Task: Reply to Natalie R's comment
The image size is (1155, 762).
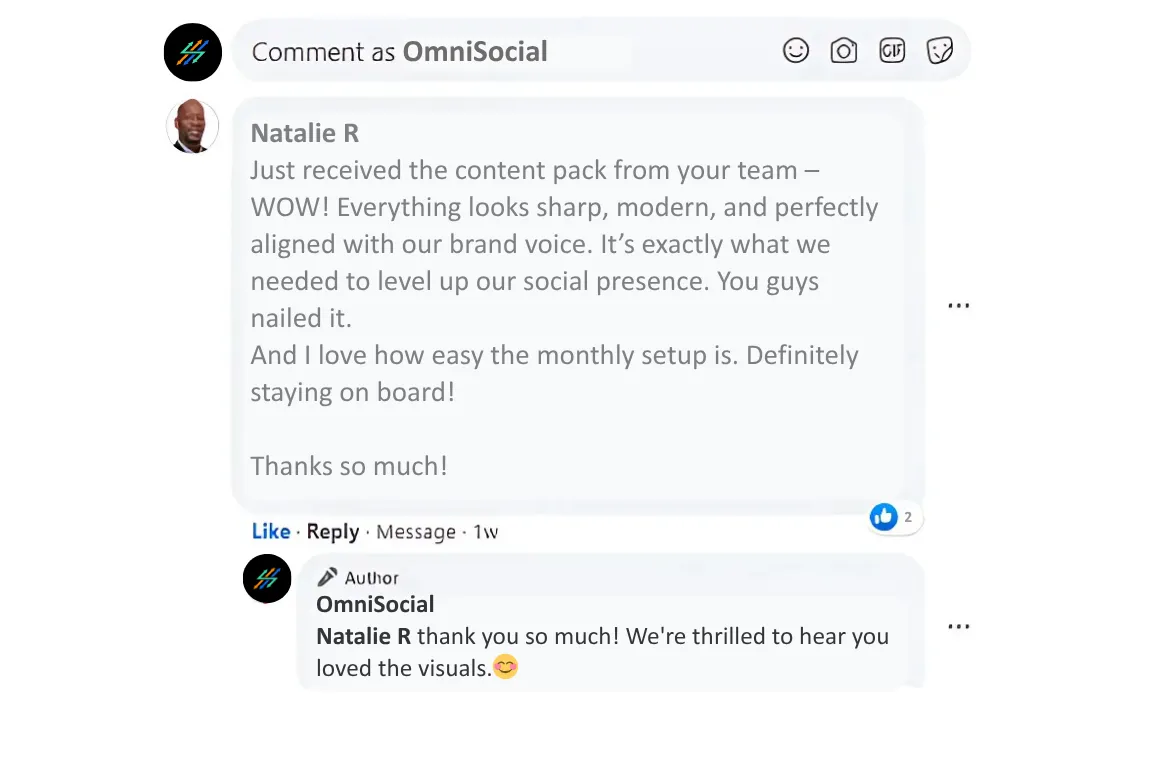Action: tap(332, 532)
